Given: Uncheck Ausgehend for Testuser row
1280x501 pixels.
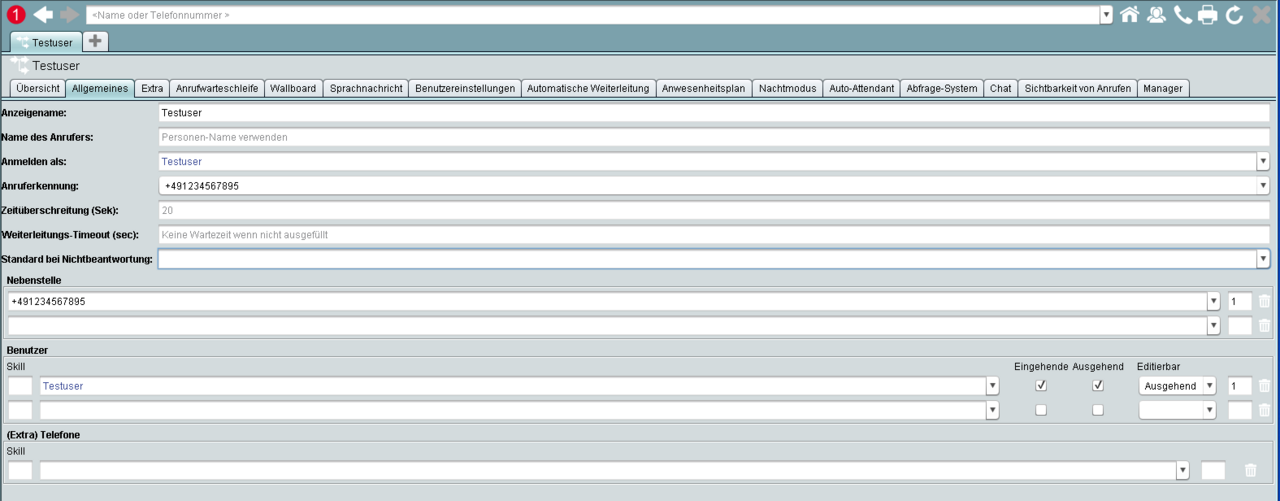Looking at the screenshot, I should click(x=1098, y=385).
